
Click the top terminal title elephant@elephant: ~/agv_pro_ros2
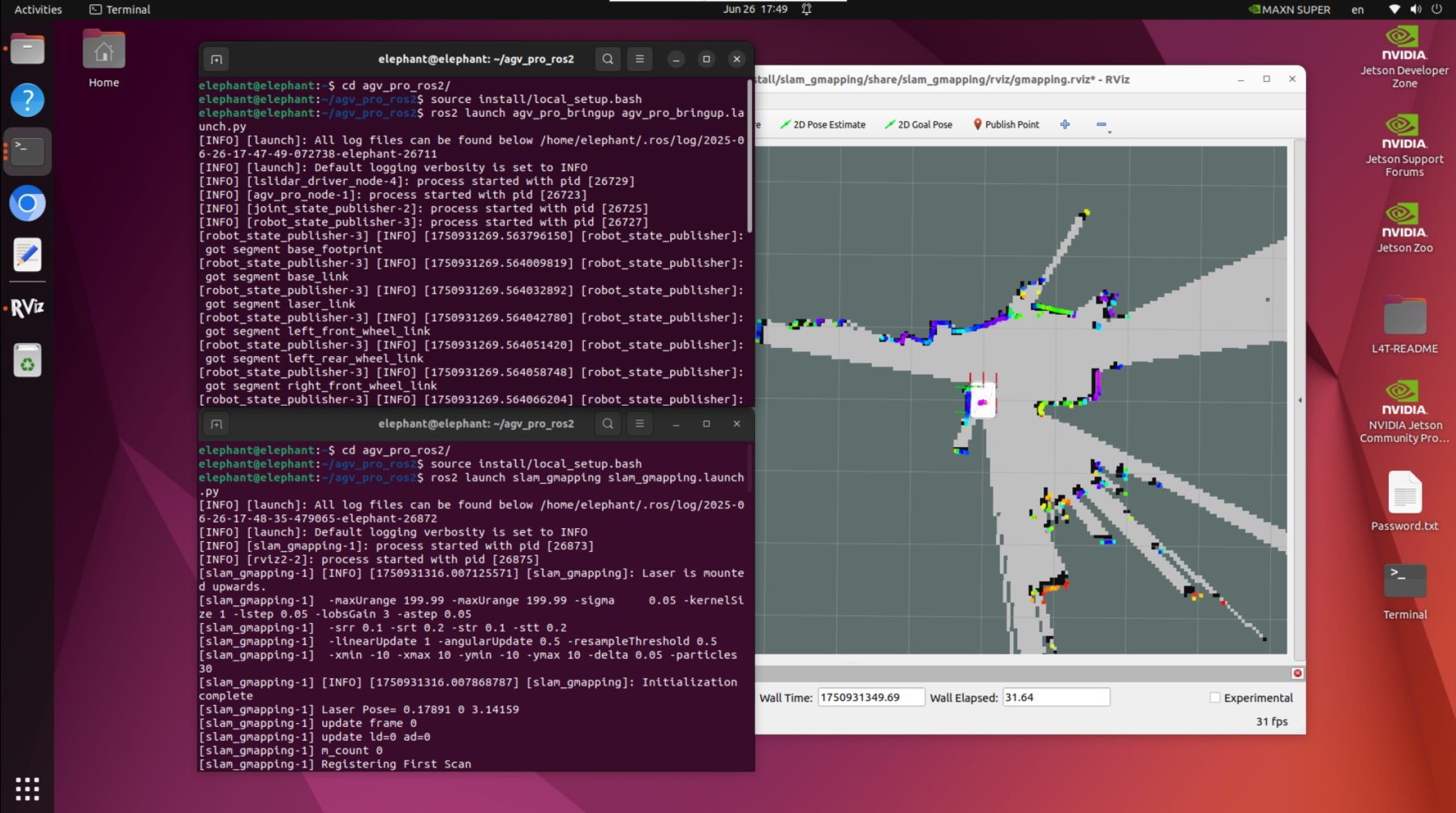tap(476, 59)
